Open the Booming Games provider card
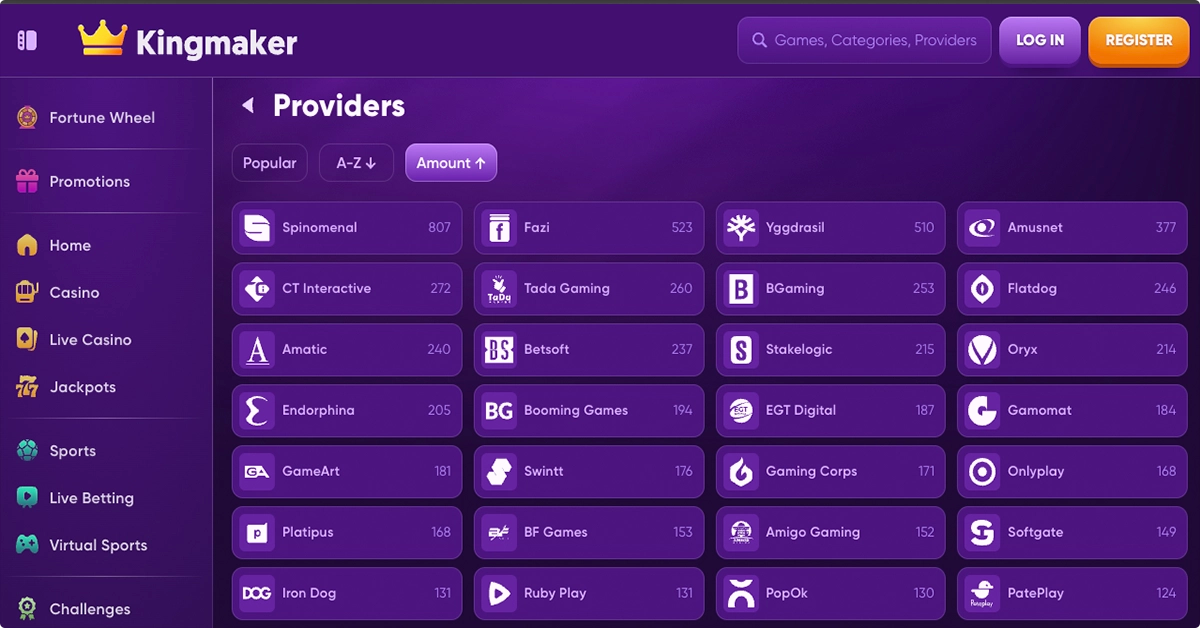 [x=588, y=410]
